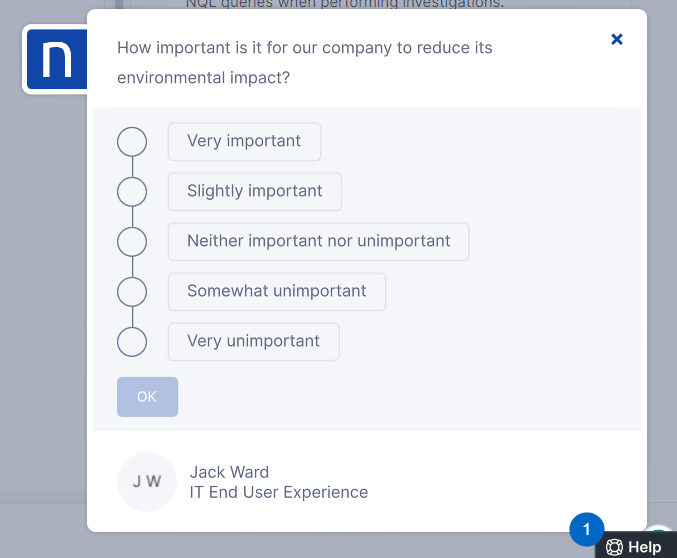Click the Jack Ward sender name
677x558 pixels.
229,472
